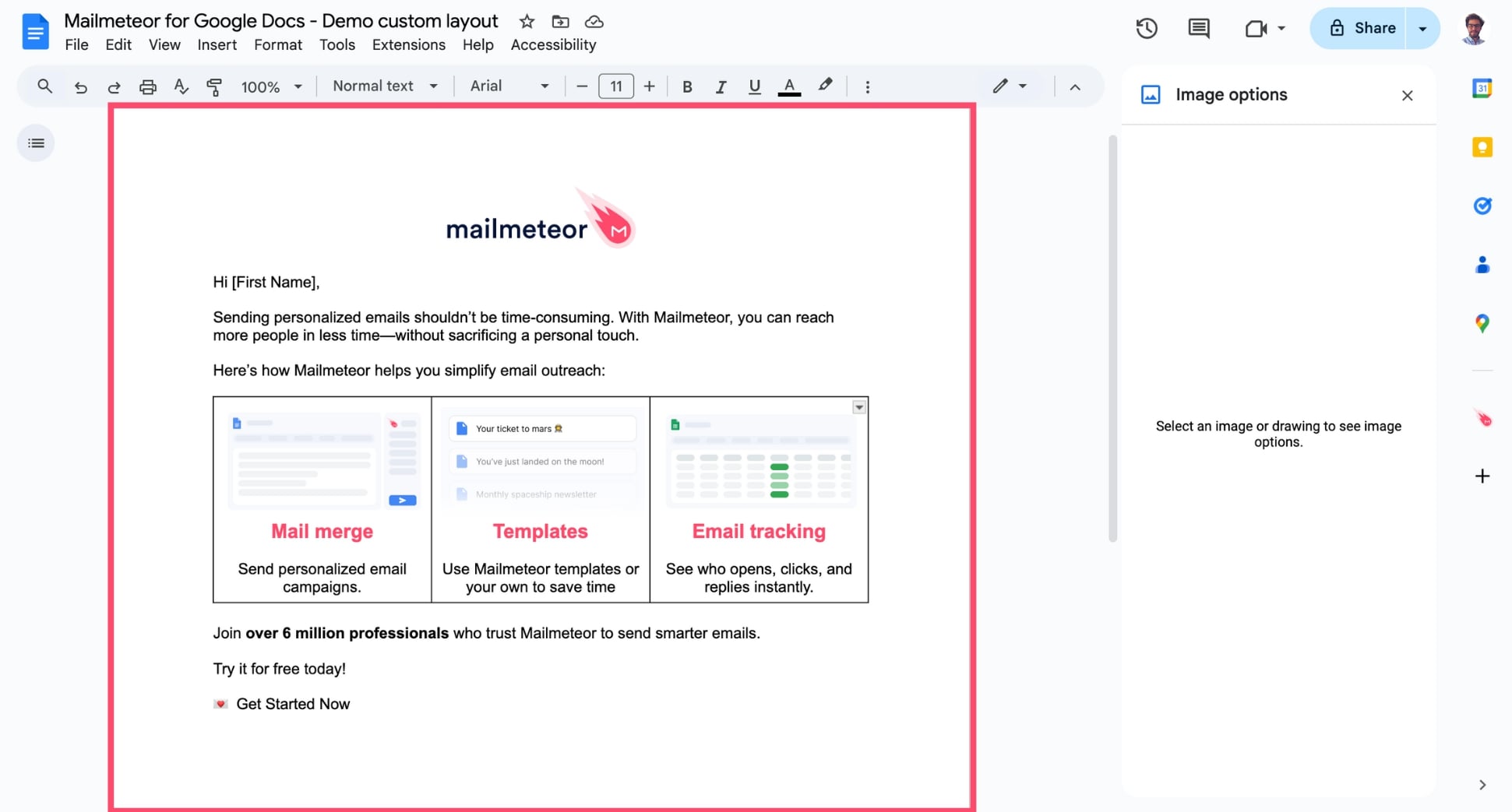Redo the last action
Viewport: 1512px width, 812px height.
tap(114, 86)
